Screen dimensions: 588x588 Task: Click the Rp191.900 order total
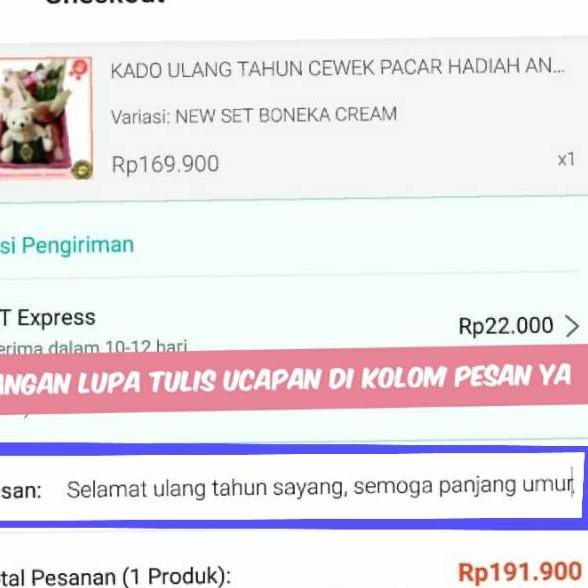520,572
